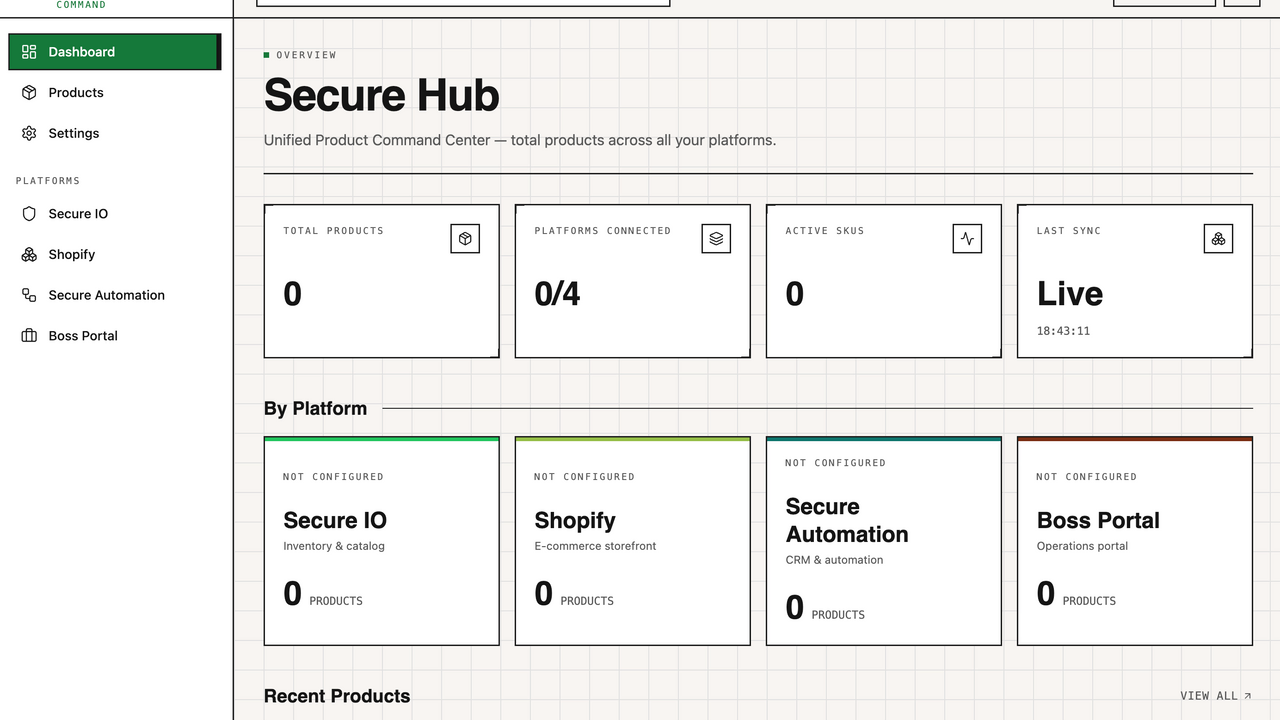Click 'CRM & automation' description text
Screen dimensions: 1280x720
coord(834,560)
